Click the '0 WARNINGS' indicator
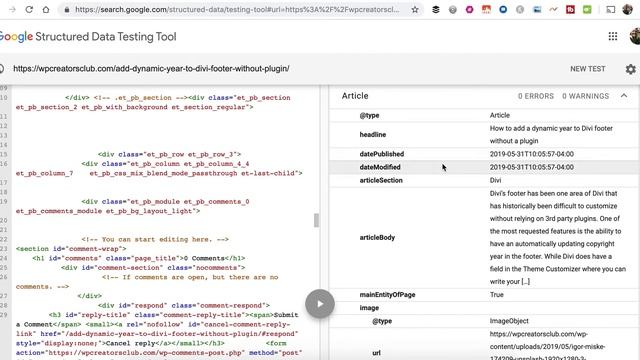This screenshot has width=640, height=360. tap(585, 96)
